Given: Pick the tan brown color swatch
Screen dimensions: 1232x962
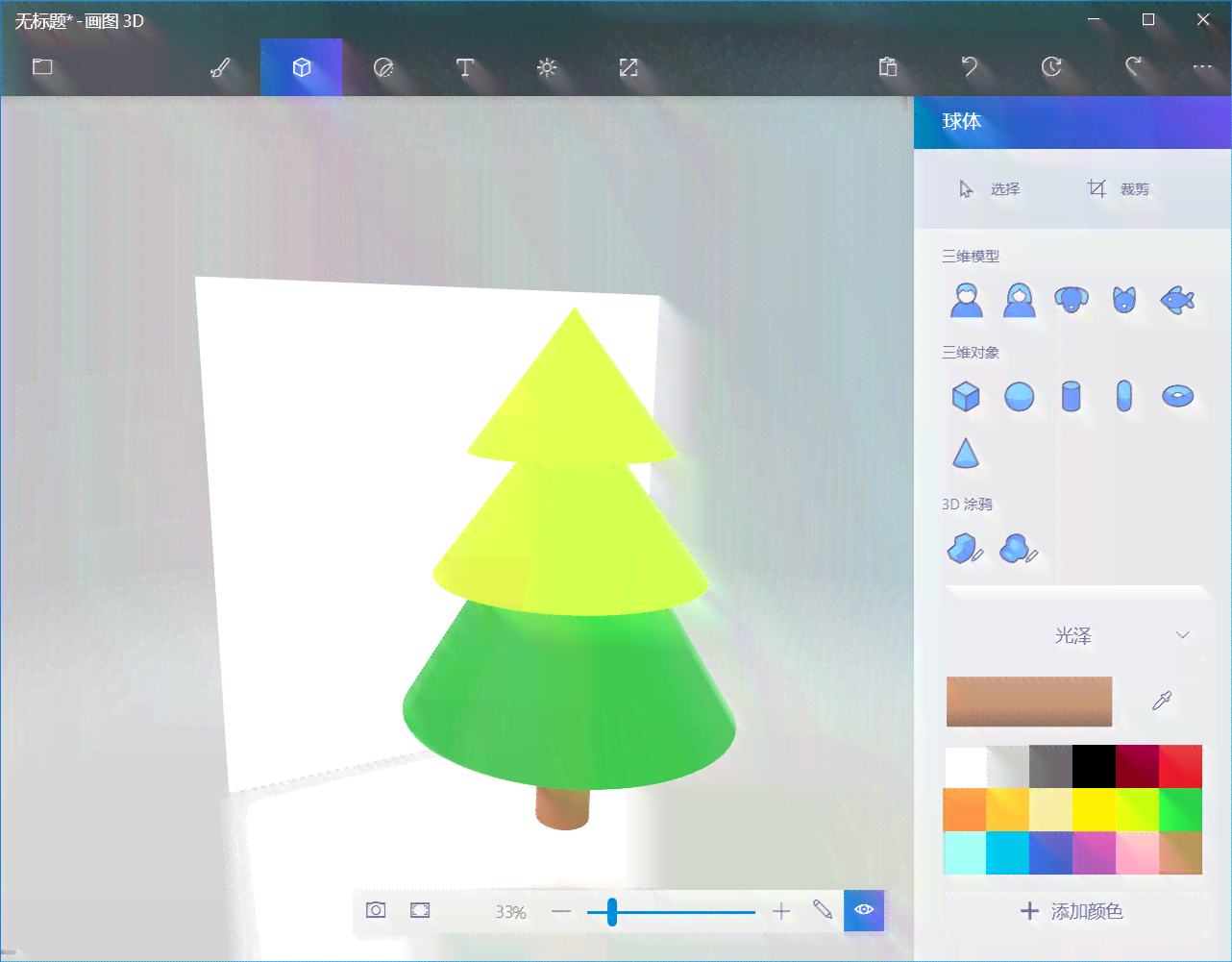Looking at the screenshot, I should coord(1181,852).
